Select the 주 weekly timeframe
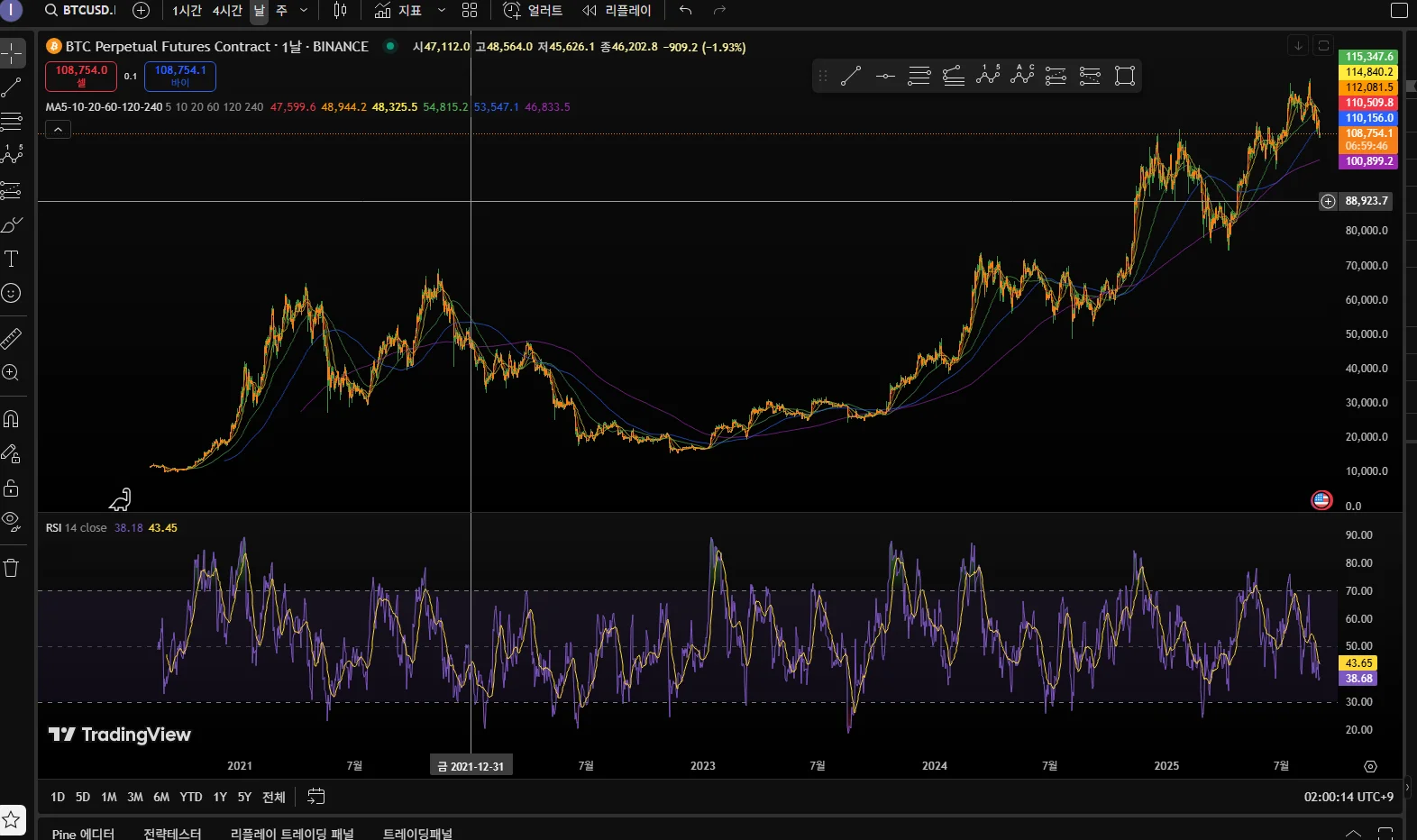The width and height of the screenshot is (1417, 840). pyautogui.click(x=281, y=11)
